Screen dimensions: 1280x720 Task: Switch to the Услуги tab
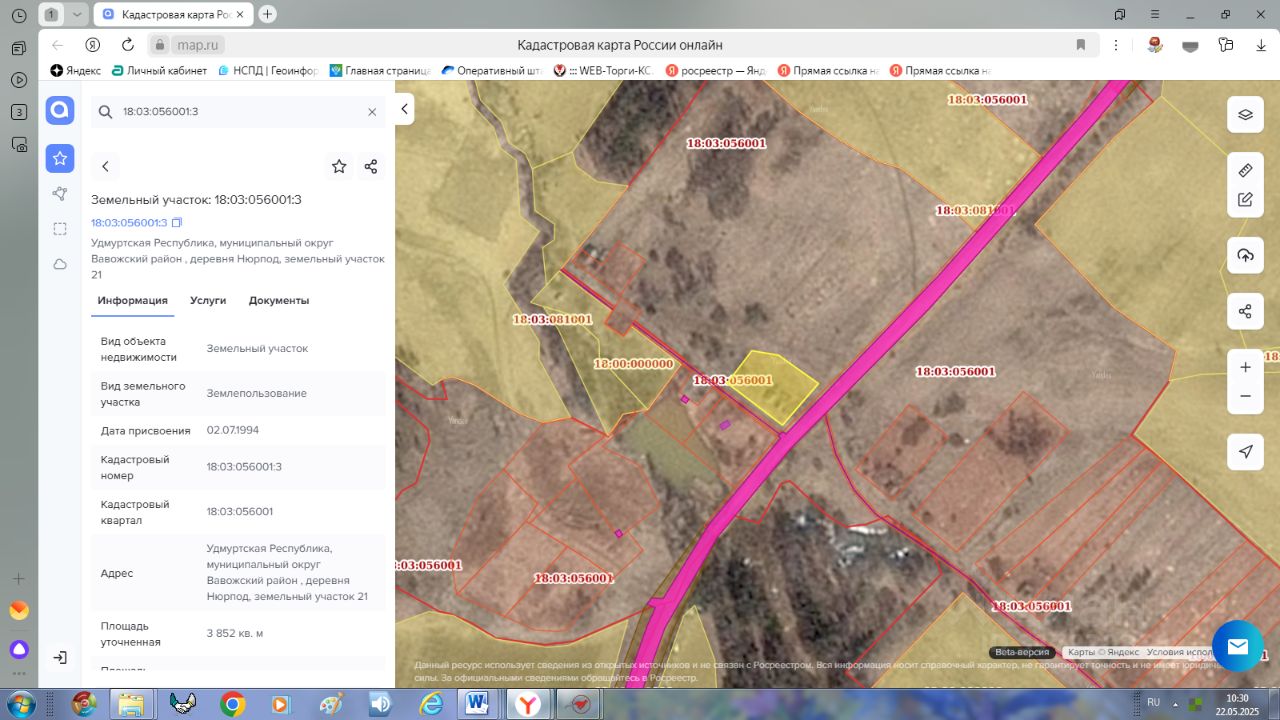coord(208,300)
